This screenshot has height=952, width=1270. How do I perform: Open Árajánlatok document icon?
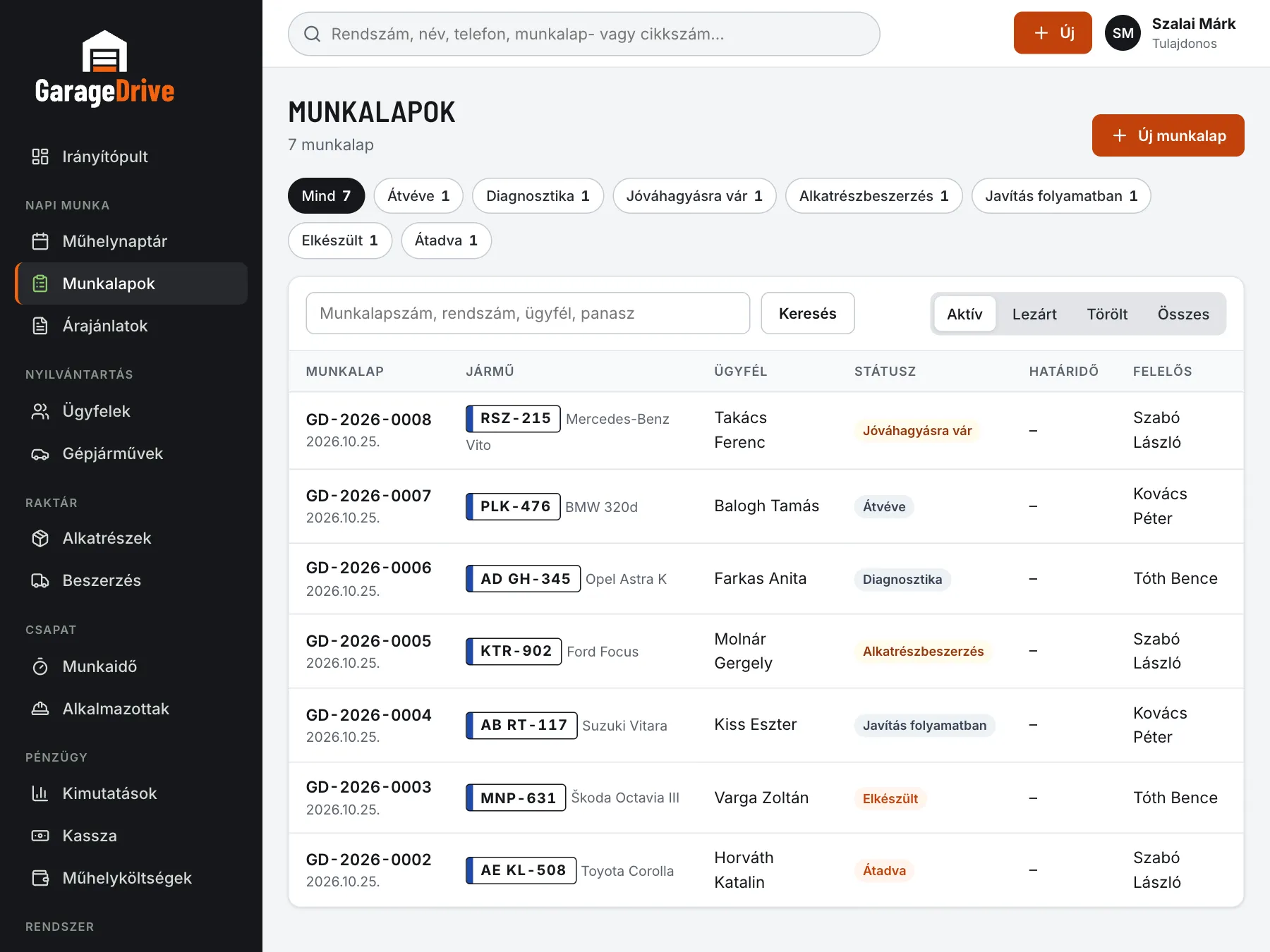click(x=40, y=326)
